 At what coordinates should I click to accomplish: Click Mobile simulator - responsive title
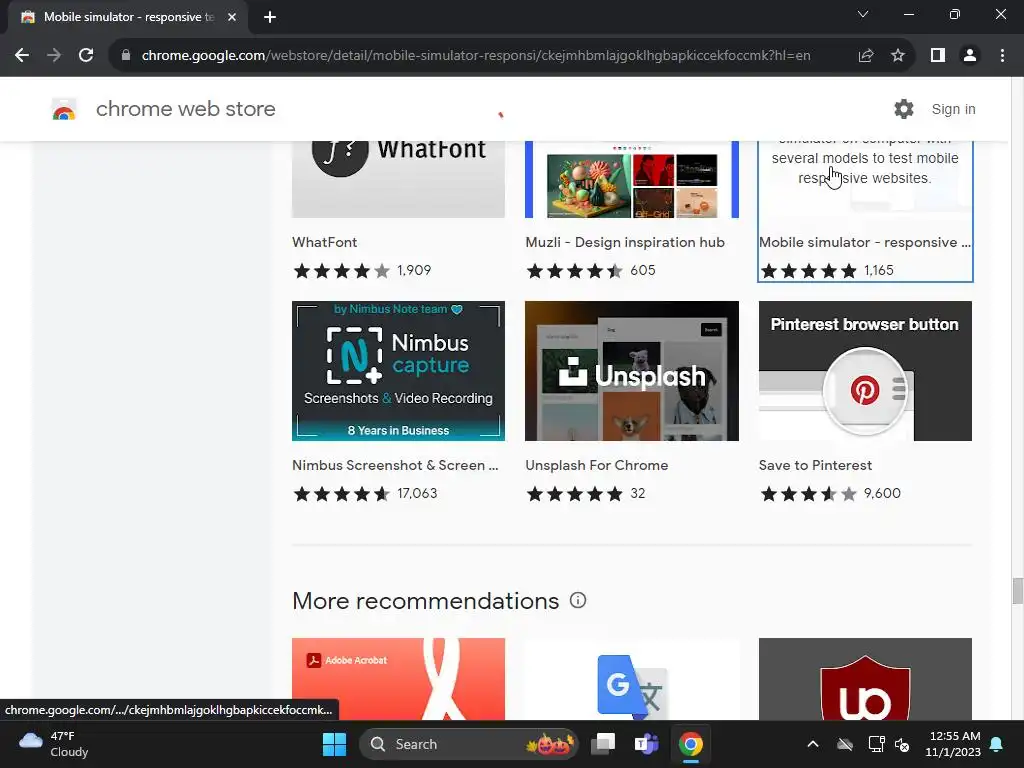[865, 242]
